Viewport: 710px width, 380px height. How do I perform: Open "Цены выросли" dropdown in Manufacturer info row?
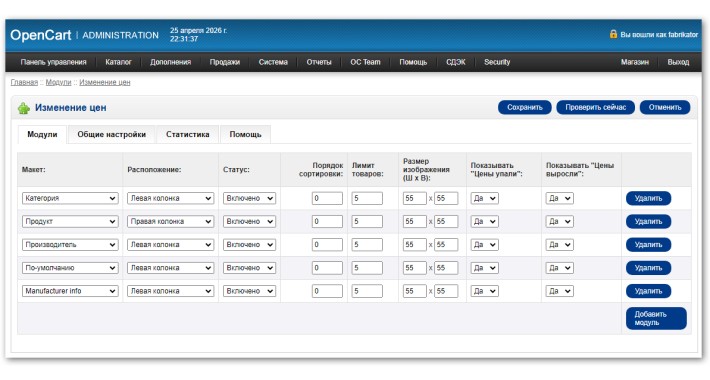[560, 291]
